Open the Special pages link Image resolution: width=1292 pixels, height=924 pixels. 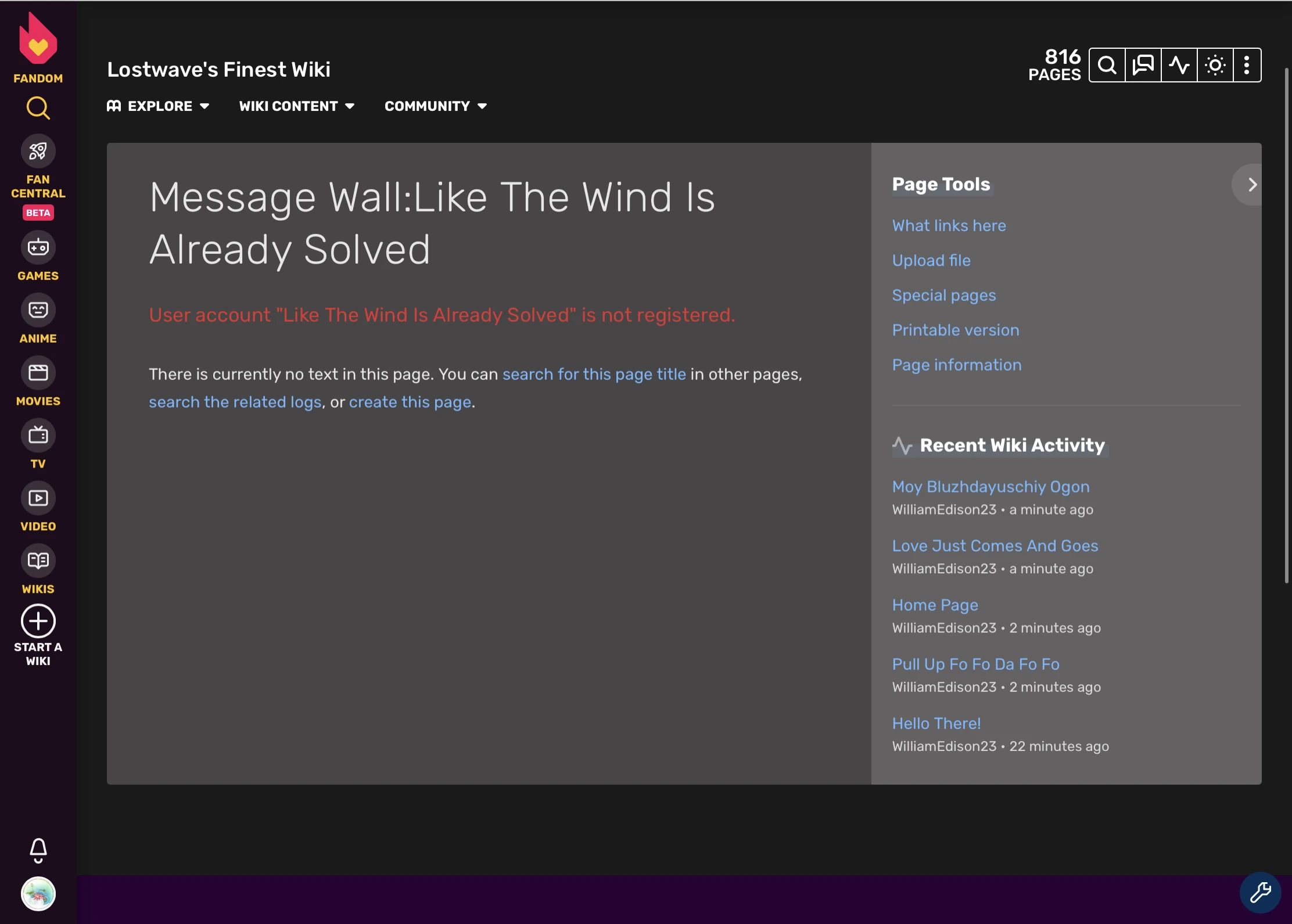(943, 295)
